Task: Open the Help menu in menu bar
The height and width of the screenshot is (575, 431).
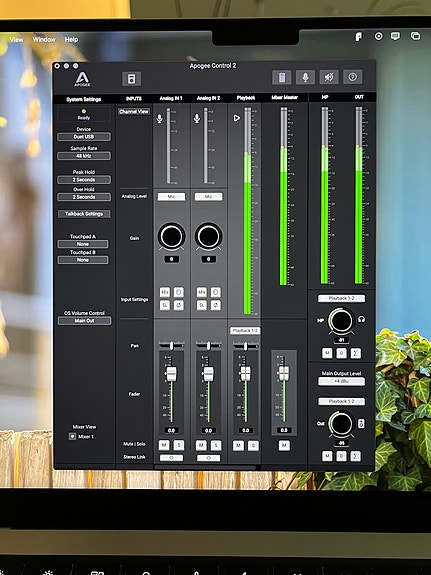Action: [72, 39]
